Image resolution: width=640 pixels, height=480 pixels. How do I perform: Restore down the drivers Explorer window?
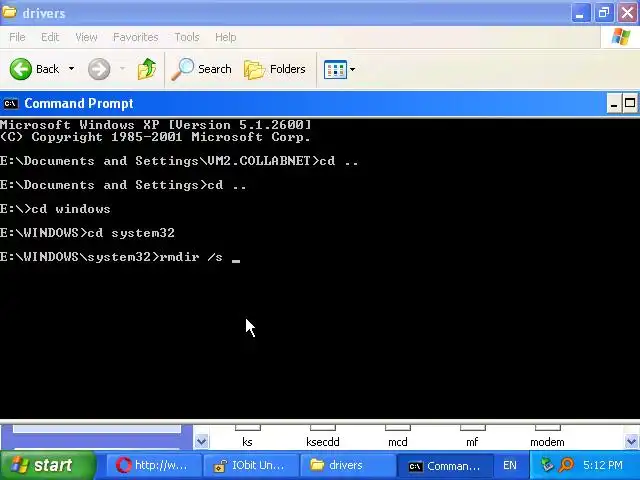tap(604, 13)
